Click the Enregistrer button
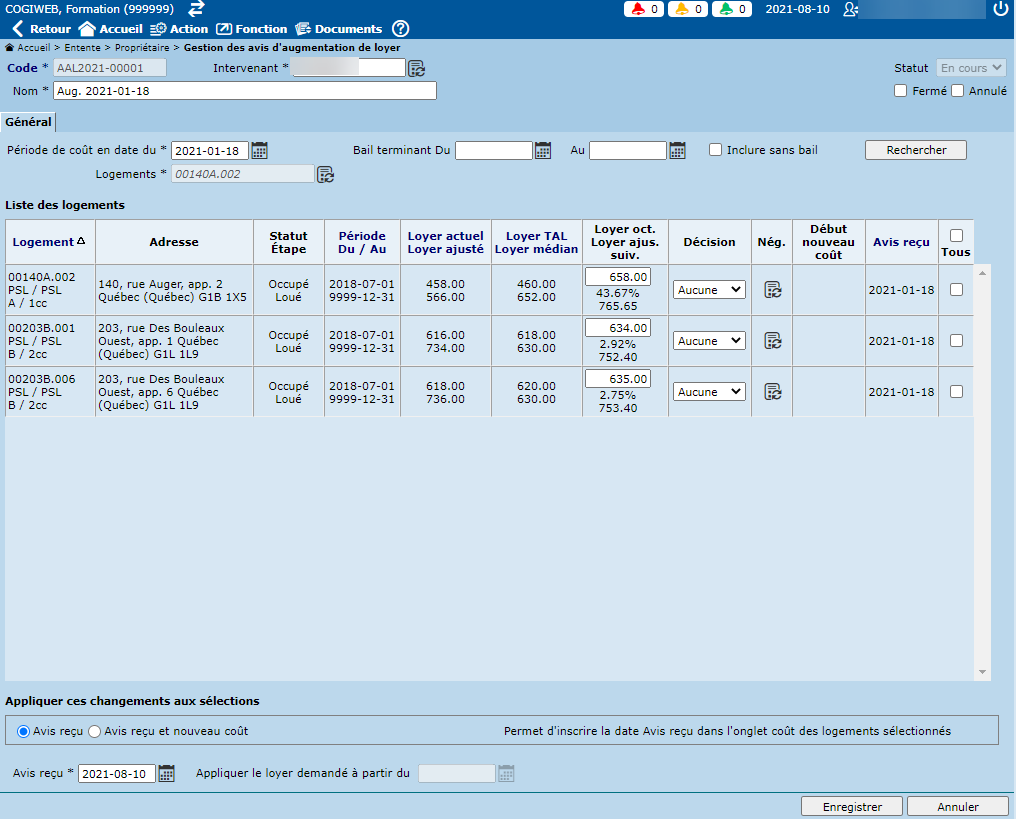The width and height of the screenshot is (1016, 819). point(852,806)
